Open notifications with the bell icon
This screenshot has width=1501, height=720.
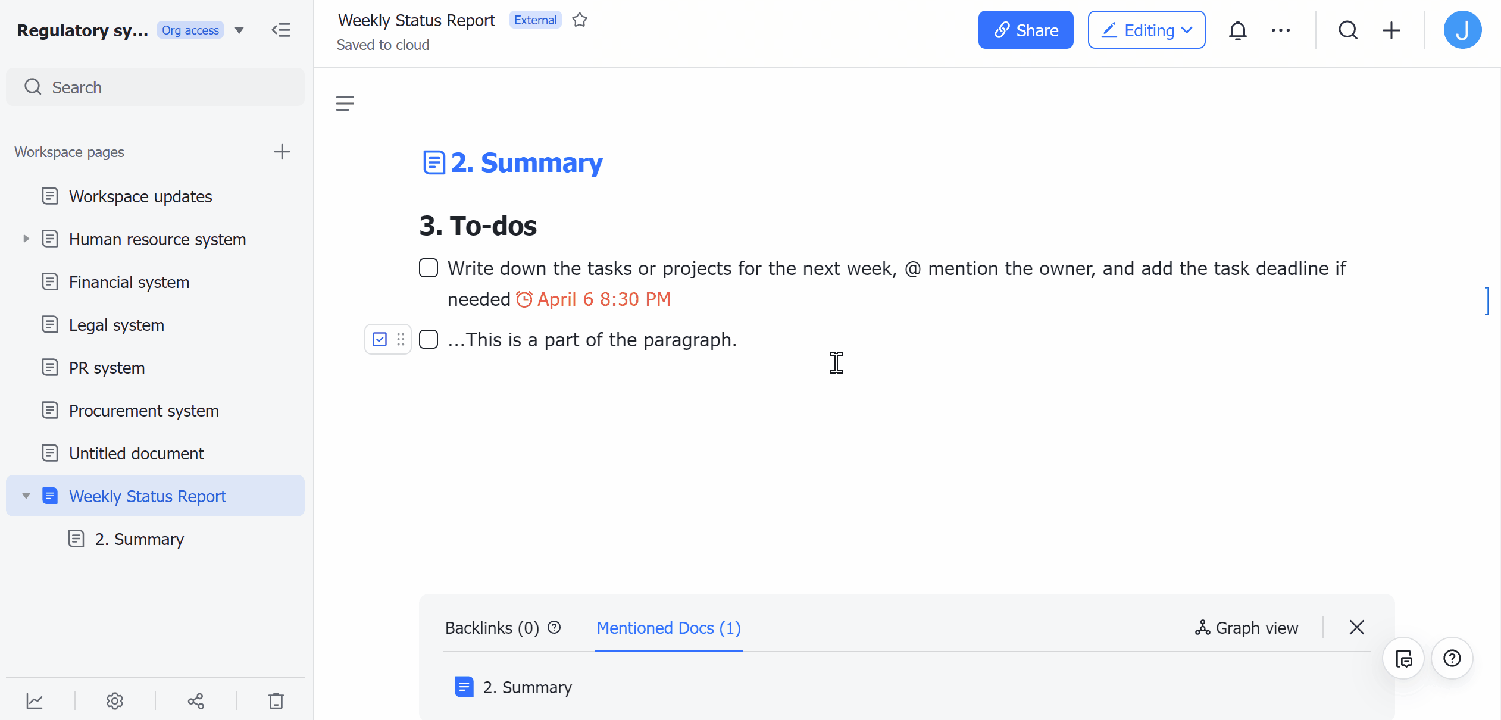[1238, 30]
